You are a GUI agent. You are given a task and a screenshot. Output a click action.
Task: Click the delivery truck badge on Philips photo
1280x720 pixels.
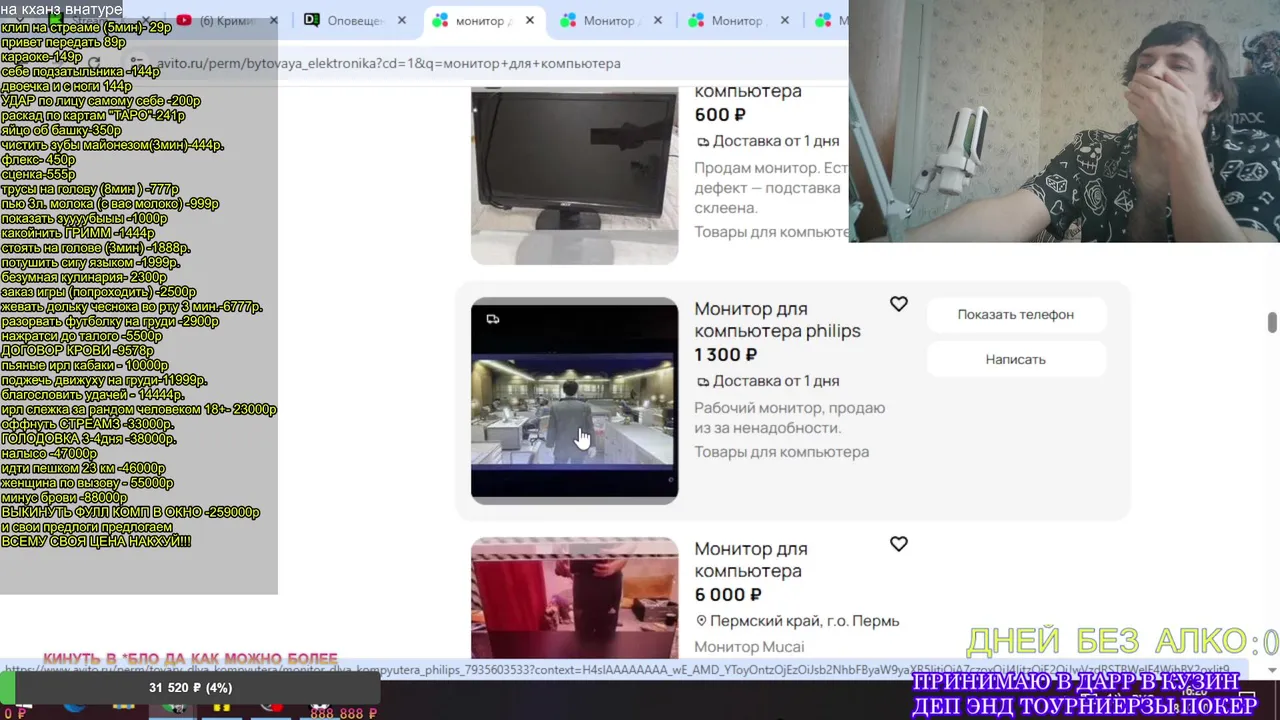tap(493, 319)
